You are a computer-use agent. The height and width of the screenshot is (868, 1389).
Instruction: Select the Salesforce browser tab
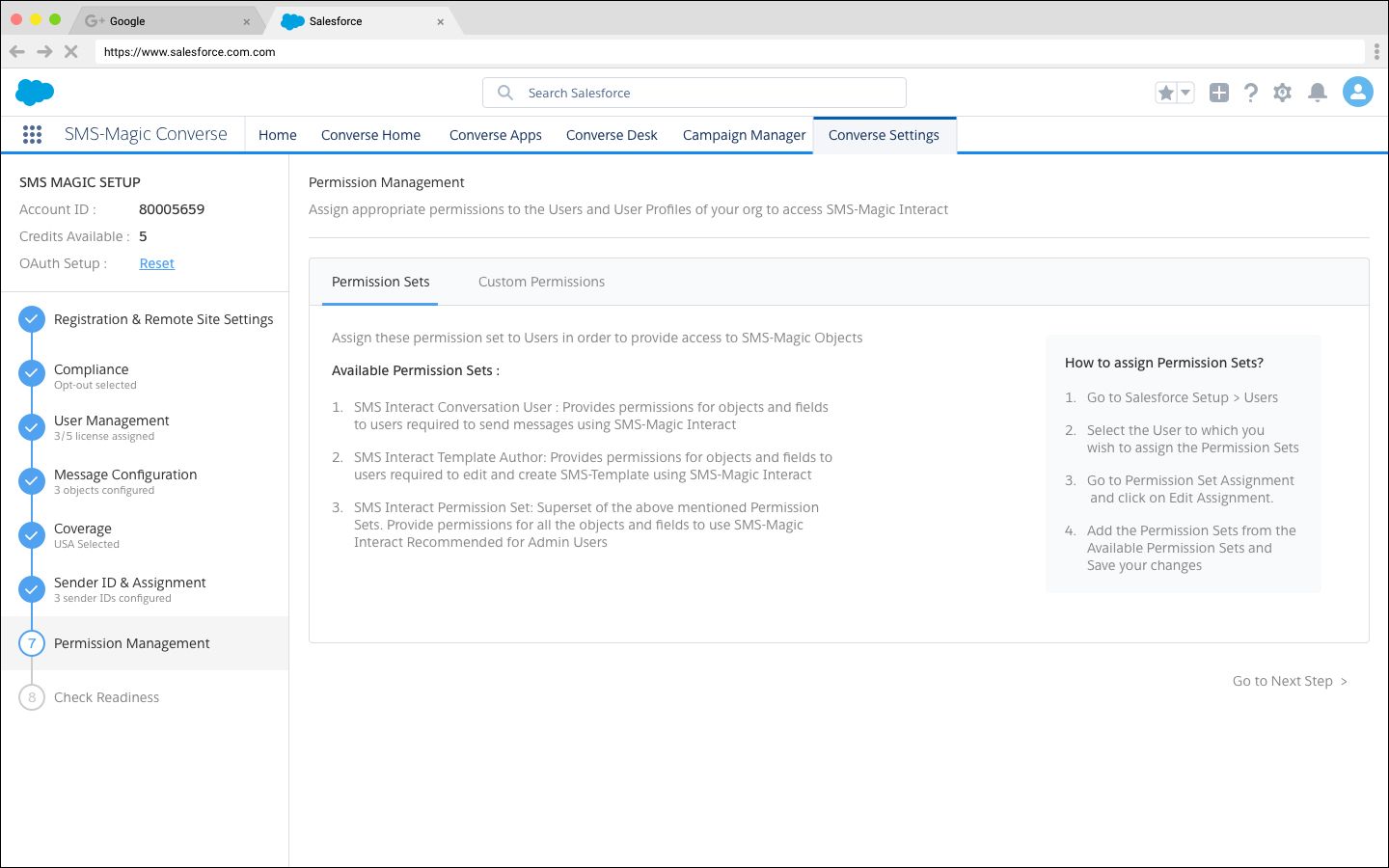click(362, 20)
